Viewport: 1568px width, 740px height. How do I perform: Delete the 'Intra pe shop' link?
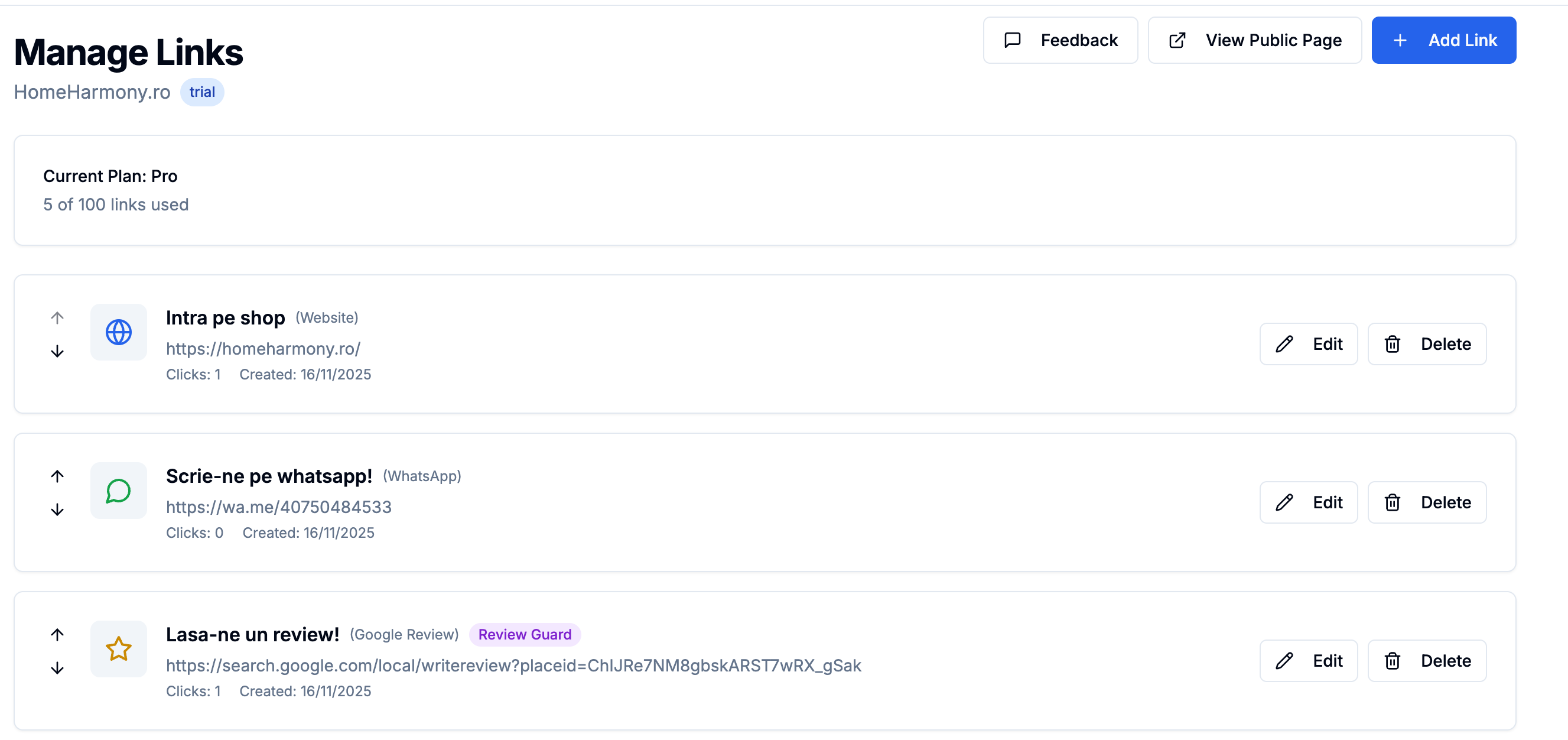[x=1426, y=344]
